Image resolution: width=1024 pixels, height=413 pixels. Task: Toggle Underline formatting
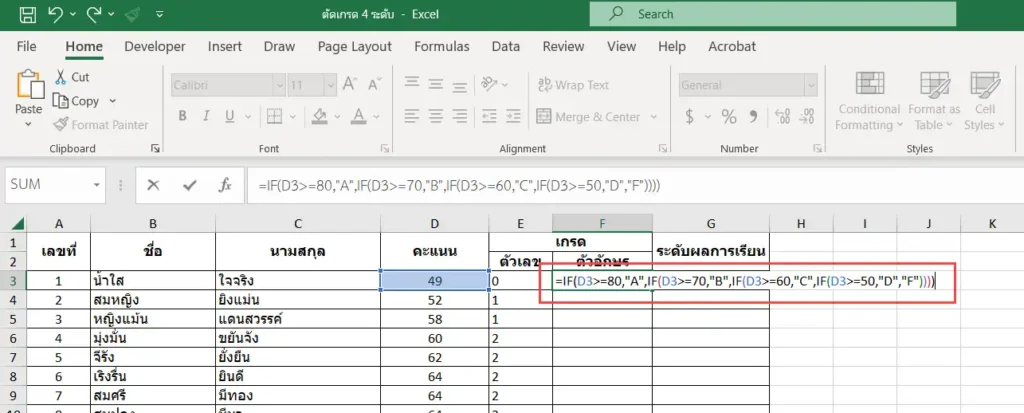[229, 116]
